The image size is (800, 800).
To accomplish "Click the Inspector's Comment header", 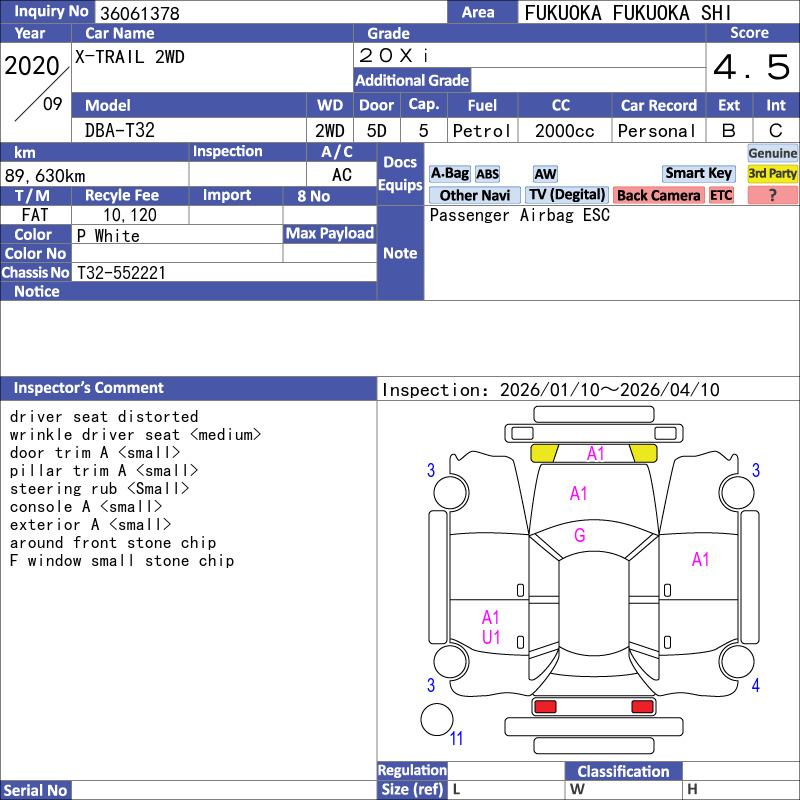I will (x=89, y=388).
